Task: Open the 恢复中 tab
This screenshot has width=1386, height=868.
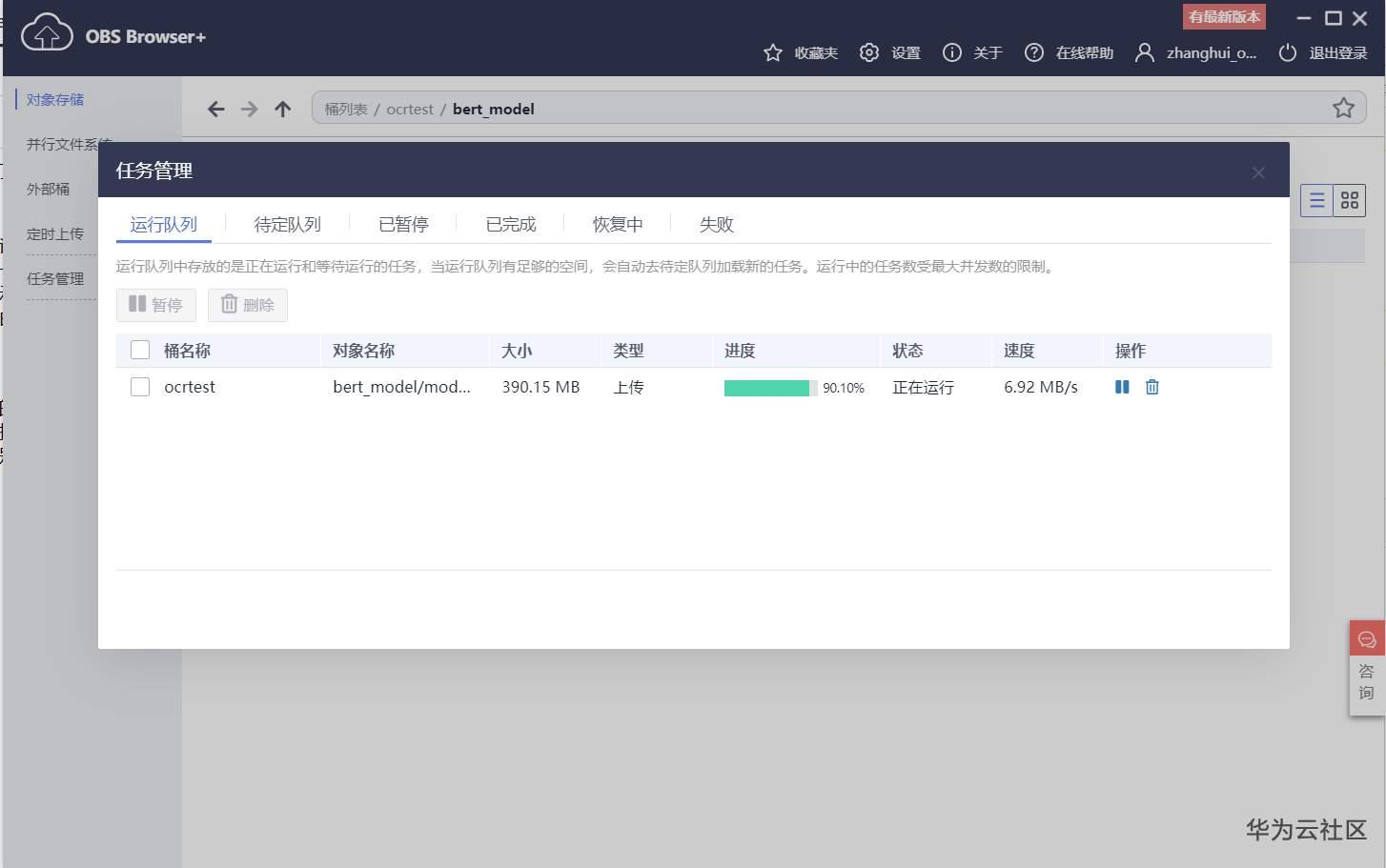Action: 618,225
